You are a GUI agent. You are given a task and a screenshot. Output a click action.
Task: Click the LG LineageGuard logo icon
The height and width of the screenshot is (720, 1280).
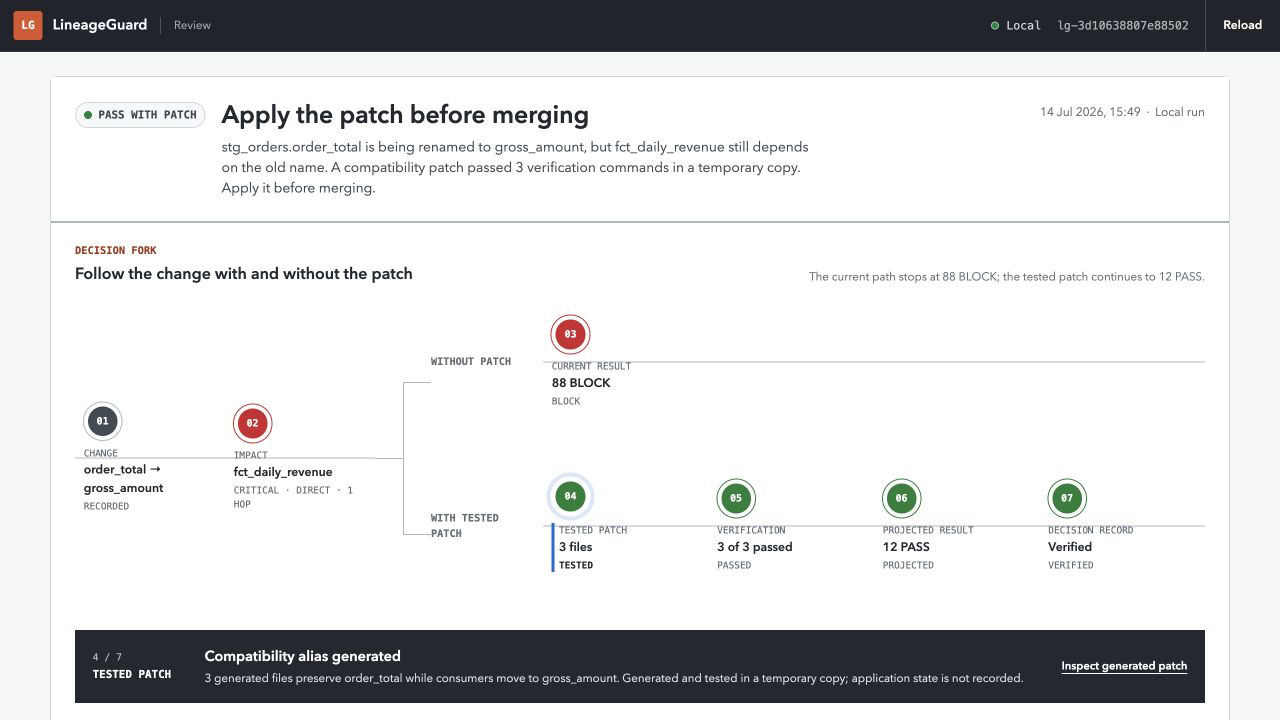[x=28, y=25]
